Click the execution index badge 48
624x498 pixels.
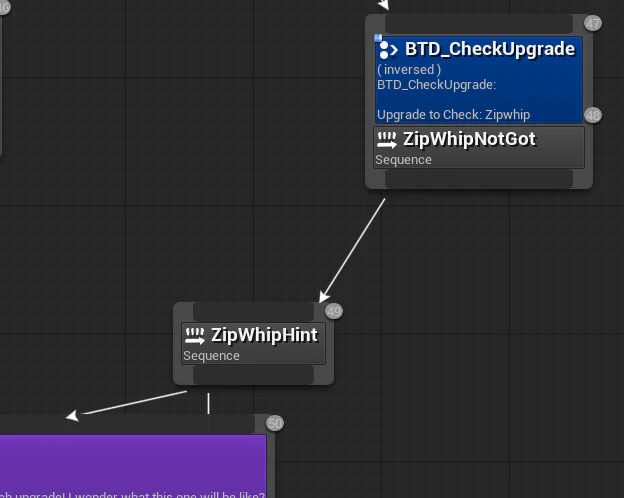593,115
